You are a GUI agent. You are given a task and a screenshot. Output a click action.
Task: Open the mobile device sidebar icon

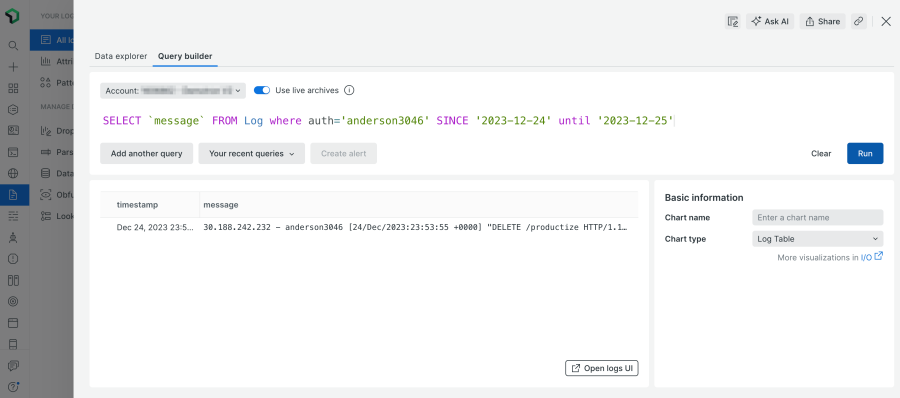[x=13, y=344]
